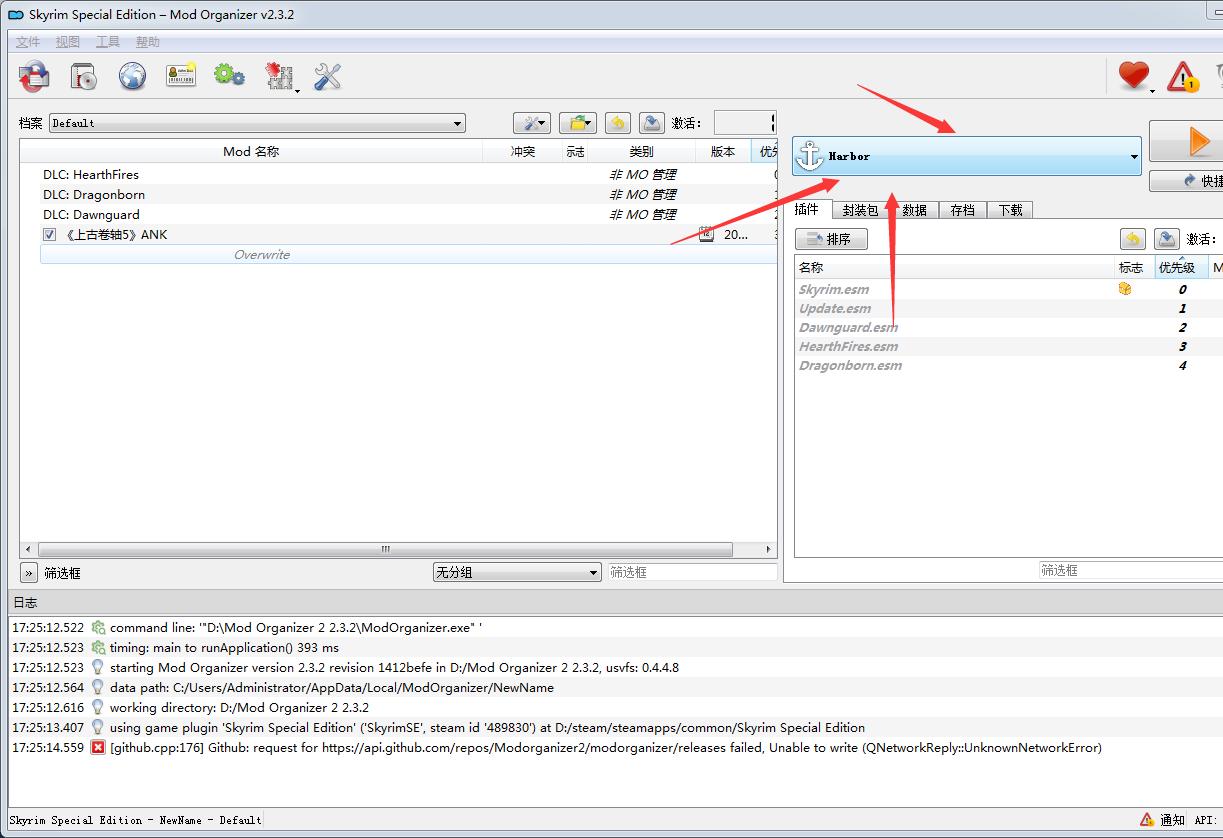Viewport: 1223px width, 838px height.
Task: Open the warning triangle notifications icon
Action: pyautogui.click(x=1183, y=76)
